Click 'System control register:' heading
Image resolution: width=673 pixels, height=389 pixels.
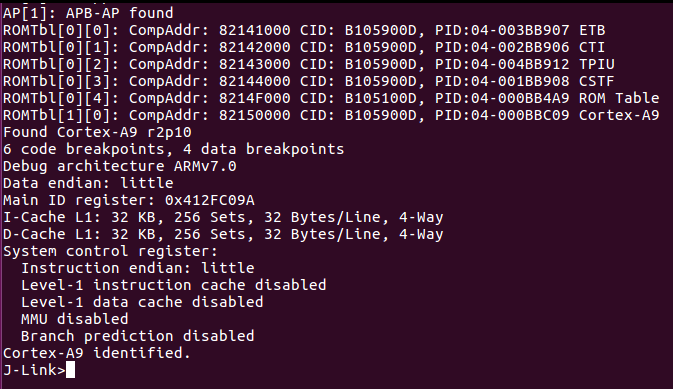click(x=110, y=251)
